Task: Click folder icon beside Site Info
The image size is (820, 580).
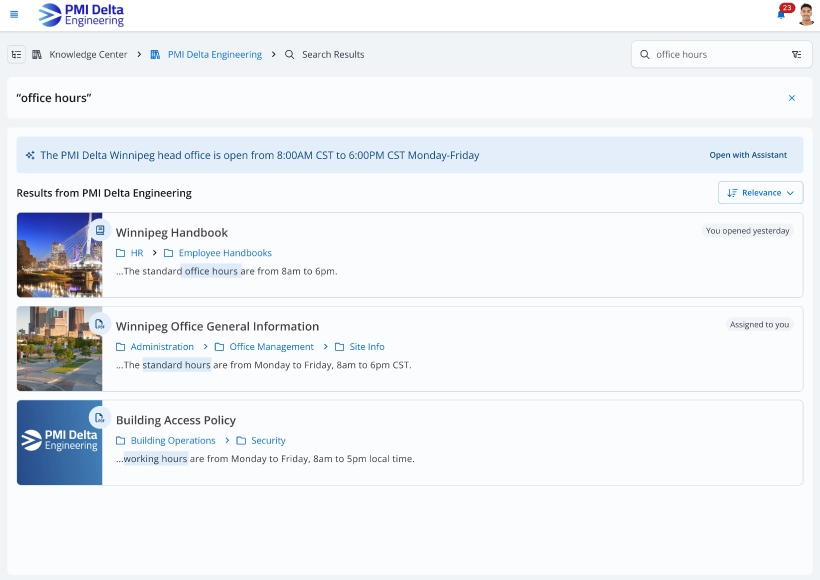Action: 339,347
